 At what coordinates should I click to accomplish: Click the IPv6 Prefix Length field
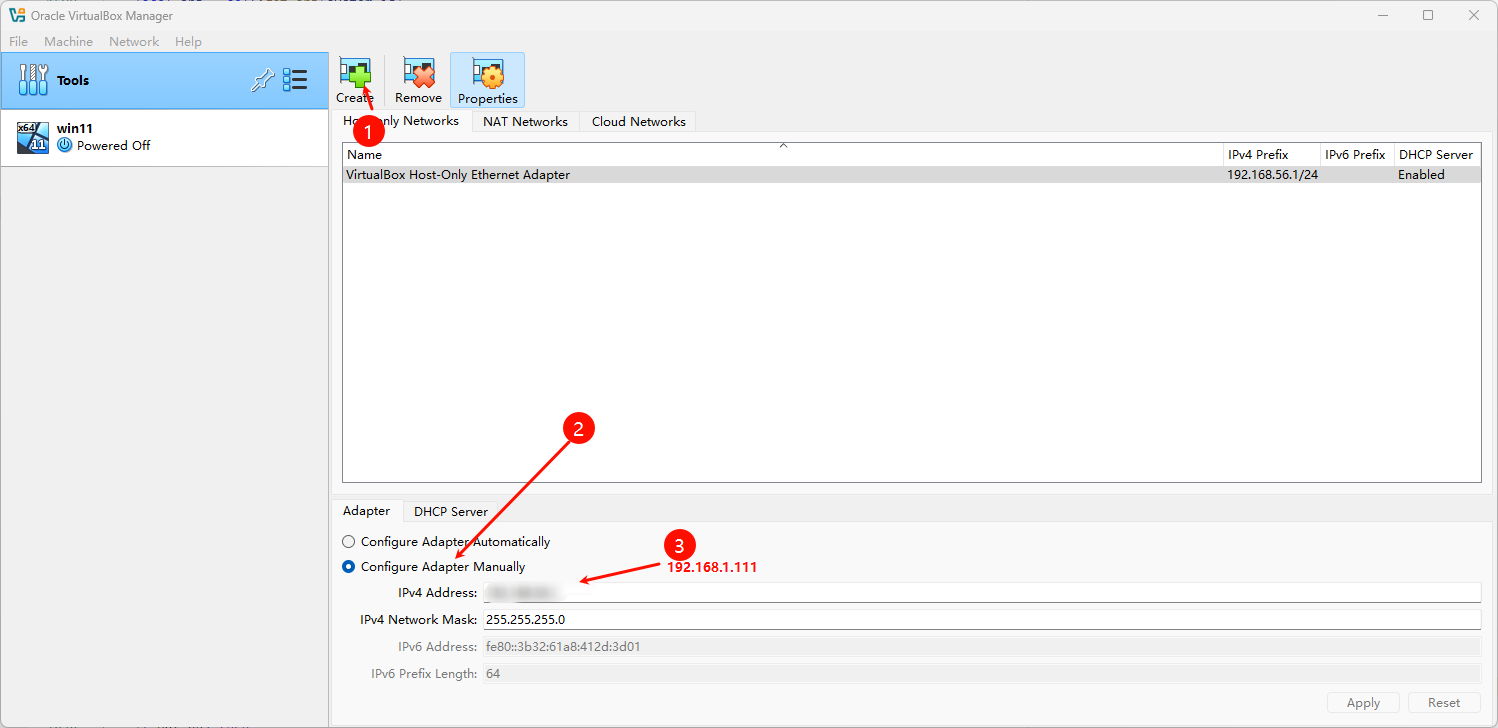(982, 674)
